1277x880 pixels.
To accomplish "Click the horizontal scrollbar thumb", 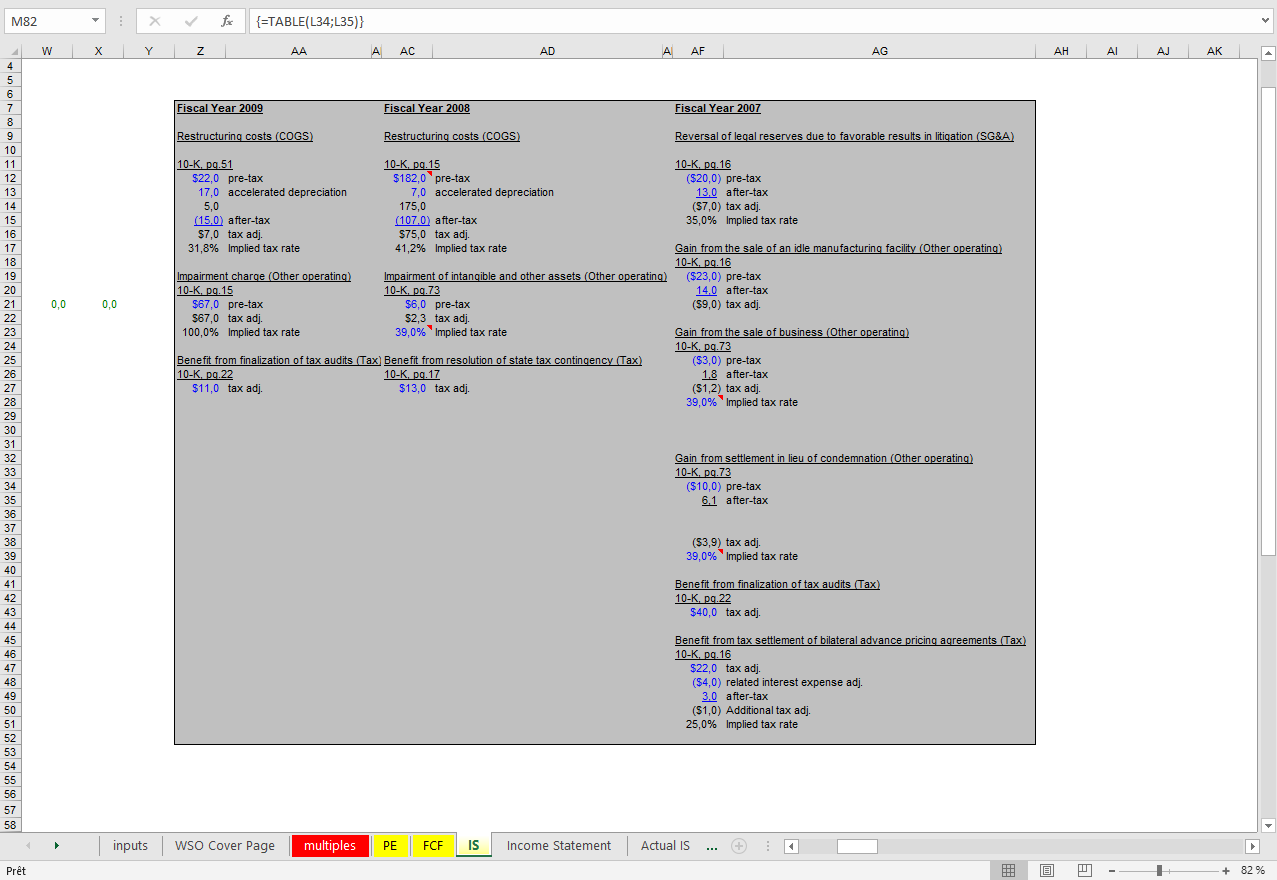I will coord(857,847).
